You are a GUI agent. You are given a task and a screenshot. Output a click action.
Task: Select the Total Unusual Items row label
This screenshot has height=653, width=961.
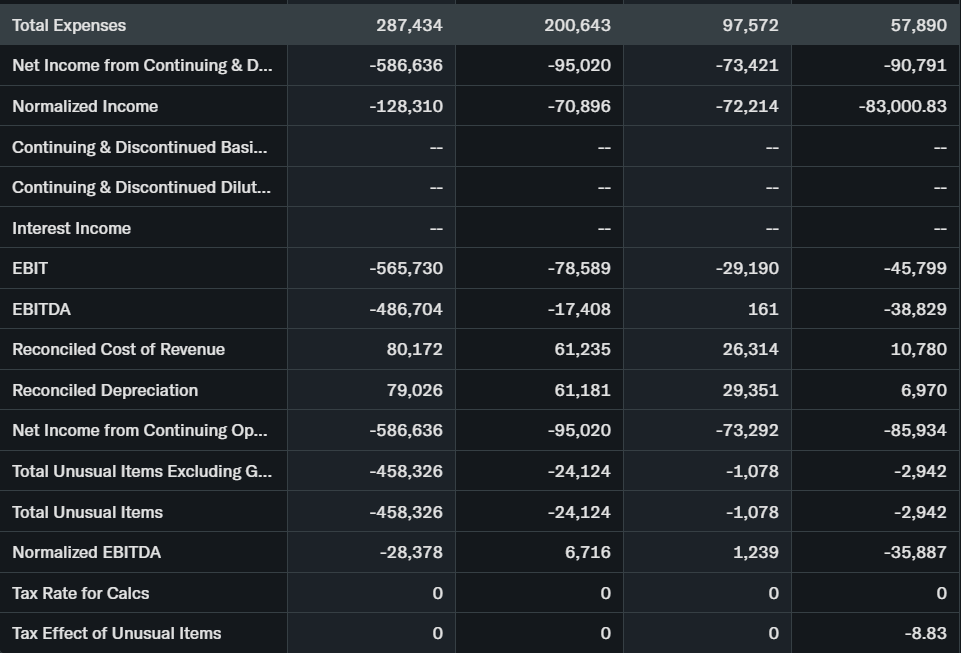click(87, 512)
